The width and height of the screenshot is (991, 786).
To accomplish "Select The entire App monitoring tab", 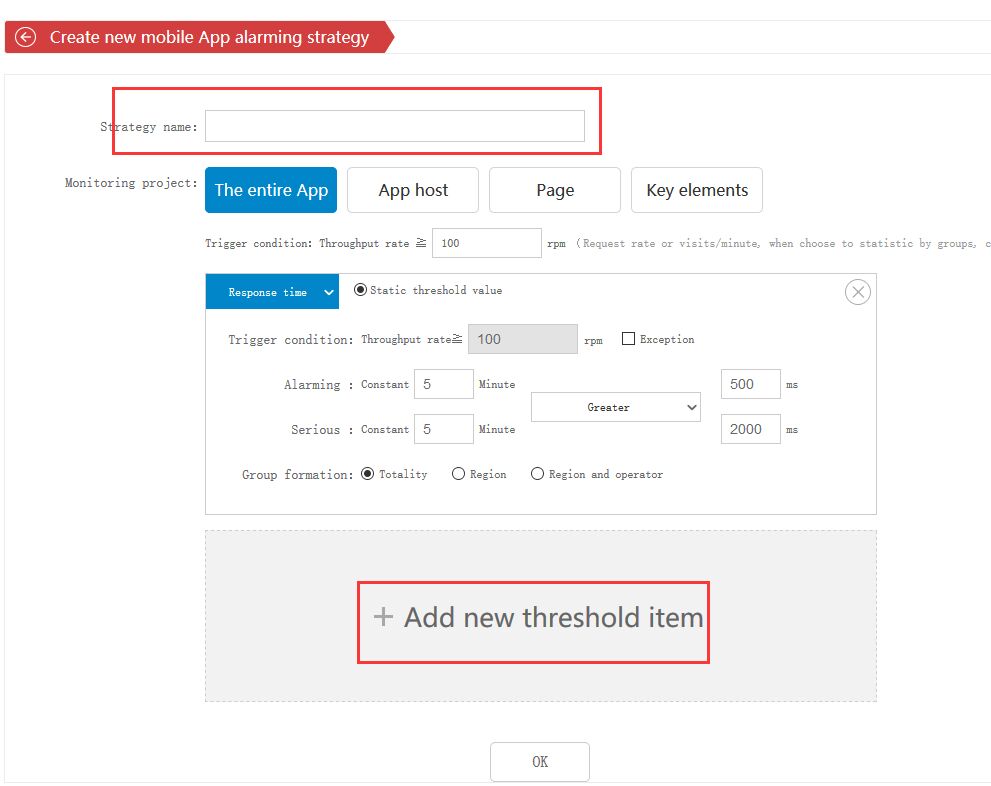I will coord(271,190).
